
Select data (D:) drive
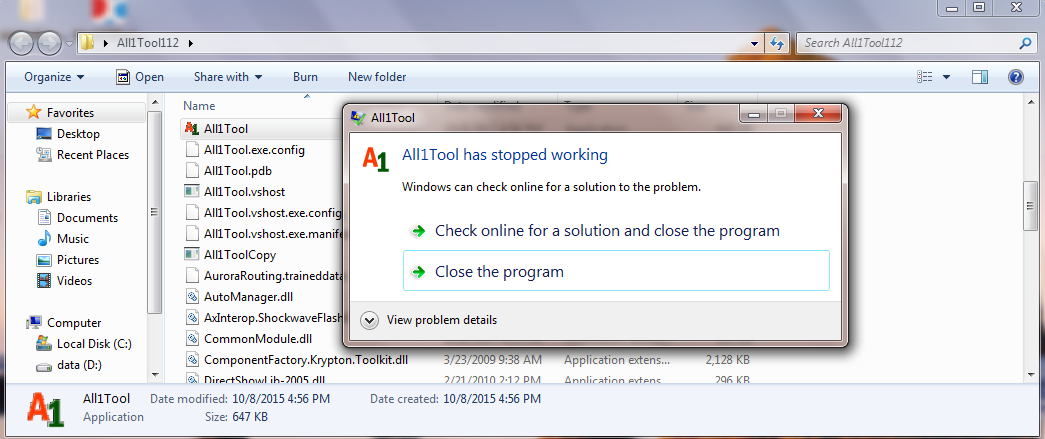click(79, 365)
